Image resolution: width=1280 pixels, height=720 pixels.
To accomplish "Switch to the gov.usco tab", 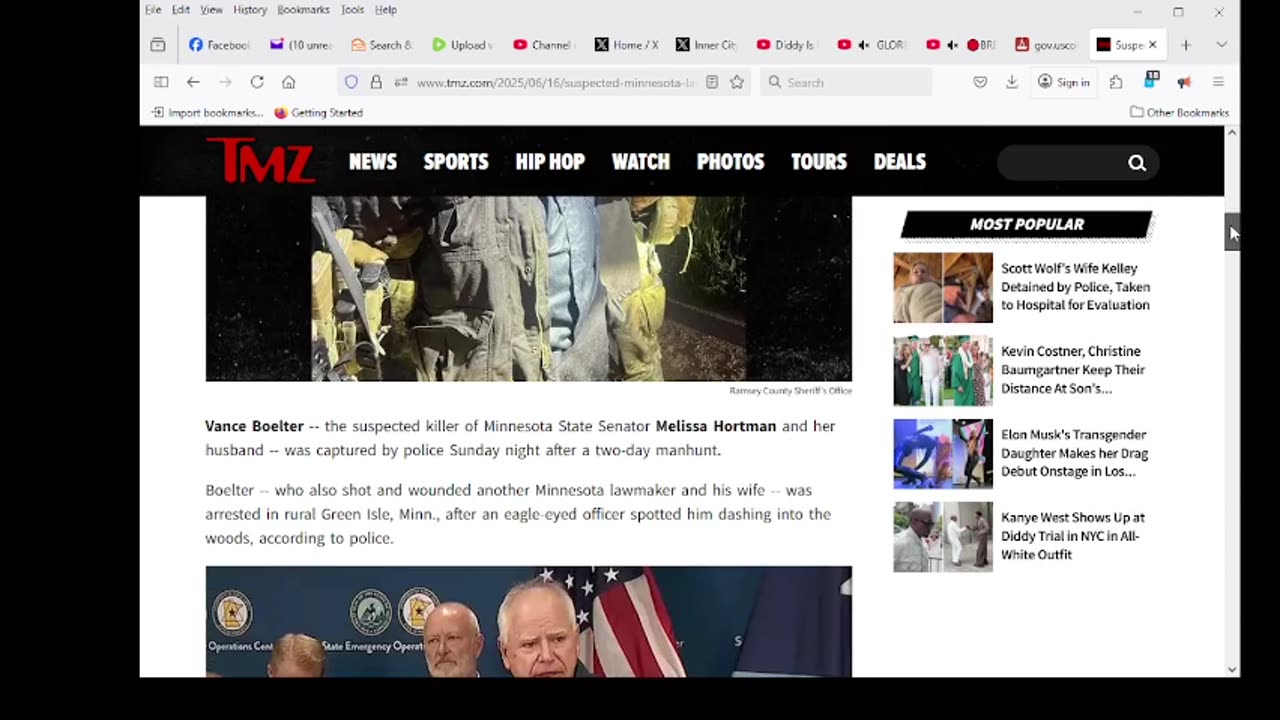I will pos(1046,45).
